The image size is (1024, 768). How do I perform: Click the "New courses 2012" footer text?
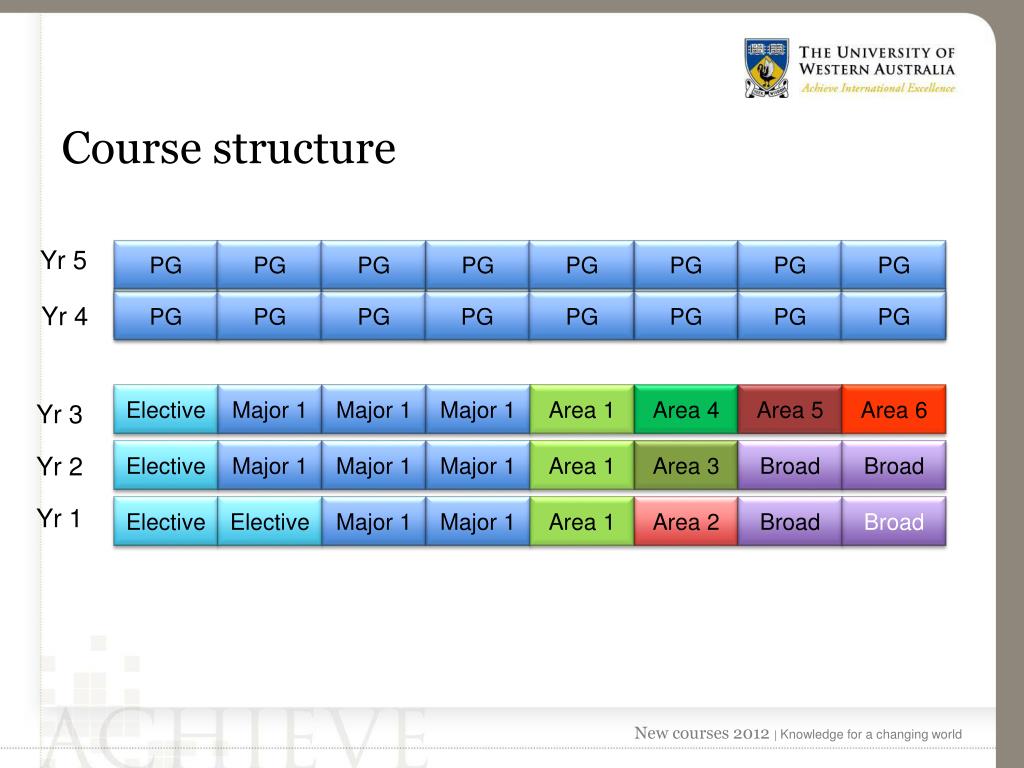click(x=701, y=733)
